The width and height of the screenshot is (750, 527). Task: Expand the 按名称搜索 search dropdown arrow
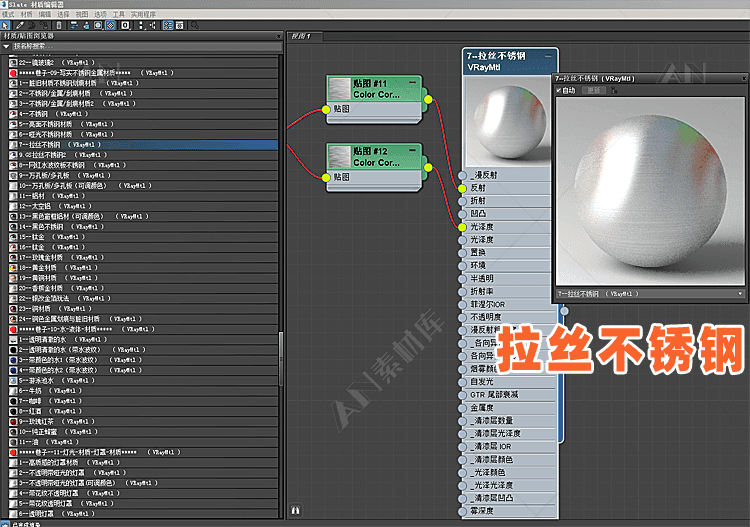(7, 47)
